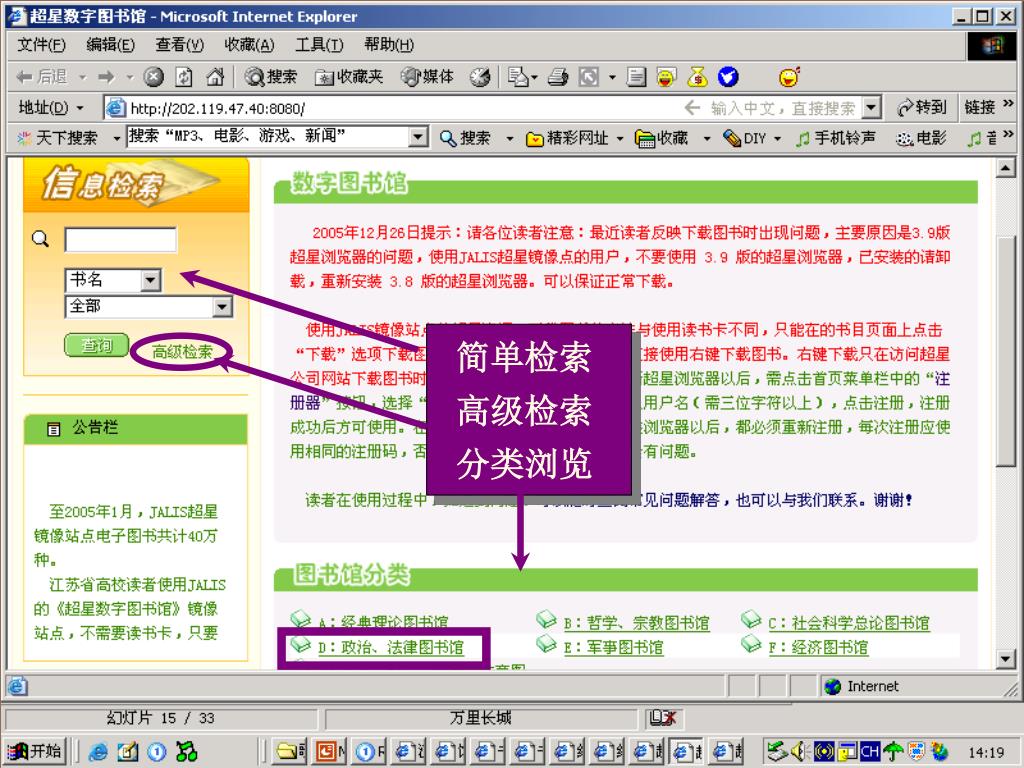Open the 全部 category dropdown
Image resolution: width=1024 pixels, height=768 pixels.
[x=222, y=306]
